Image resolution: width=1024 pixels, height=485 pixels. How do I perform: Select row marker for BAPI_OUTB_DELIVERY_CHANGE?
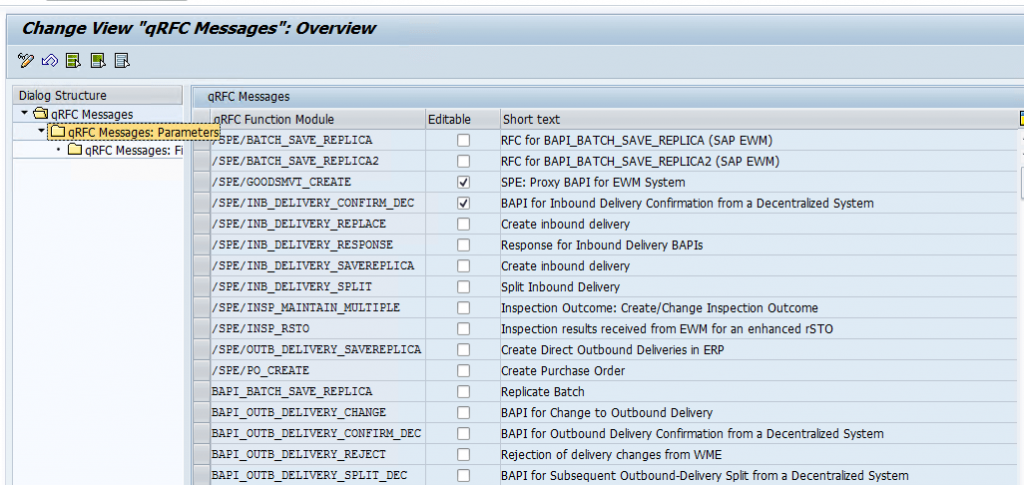(201, 413)
